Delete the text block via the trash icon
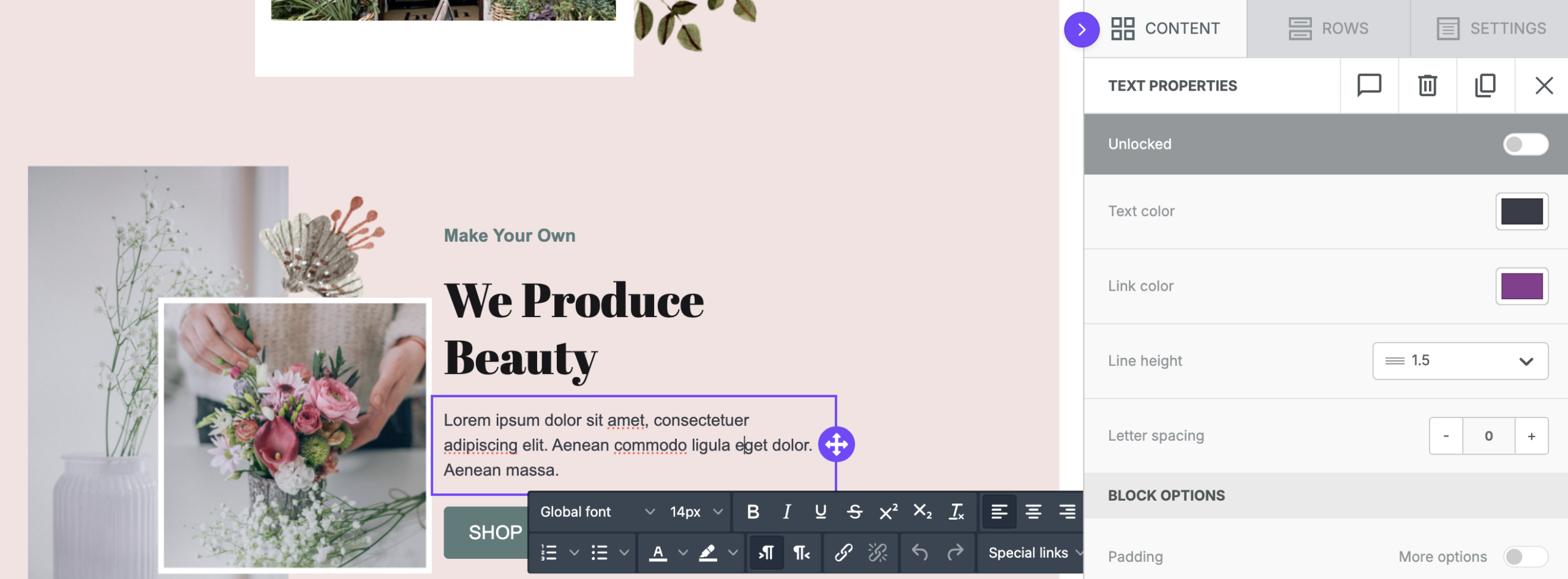Screen dimensions: 1568x579 pyautogui.click(x=1427, y=86)
